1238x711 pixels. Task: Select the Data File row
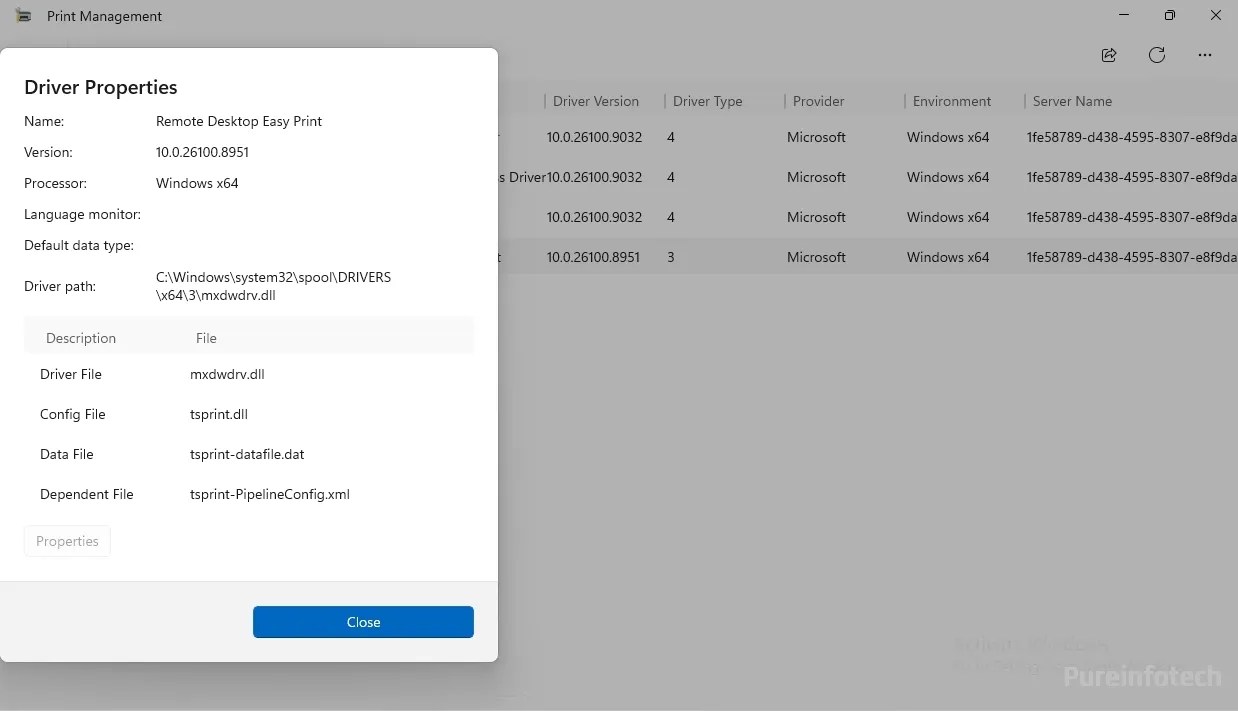tap(249, 454)
